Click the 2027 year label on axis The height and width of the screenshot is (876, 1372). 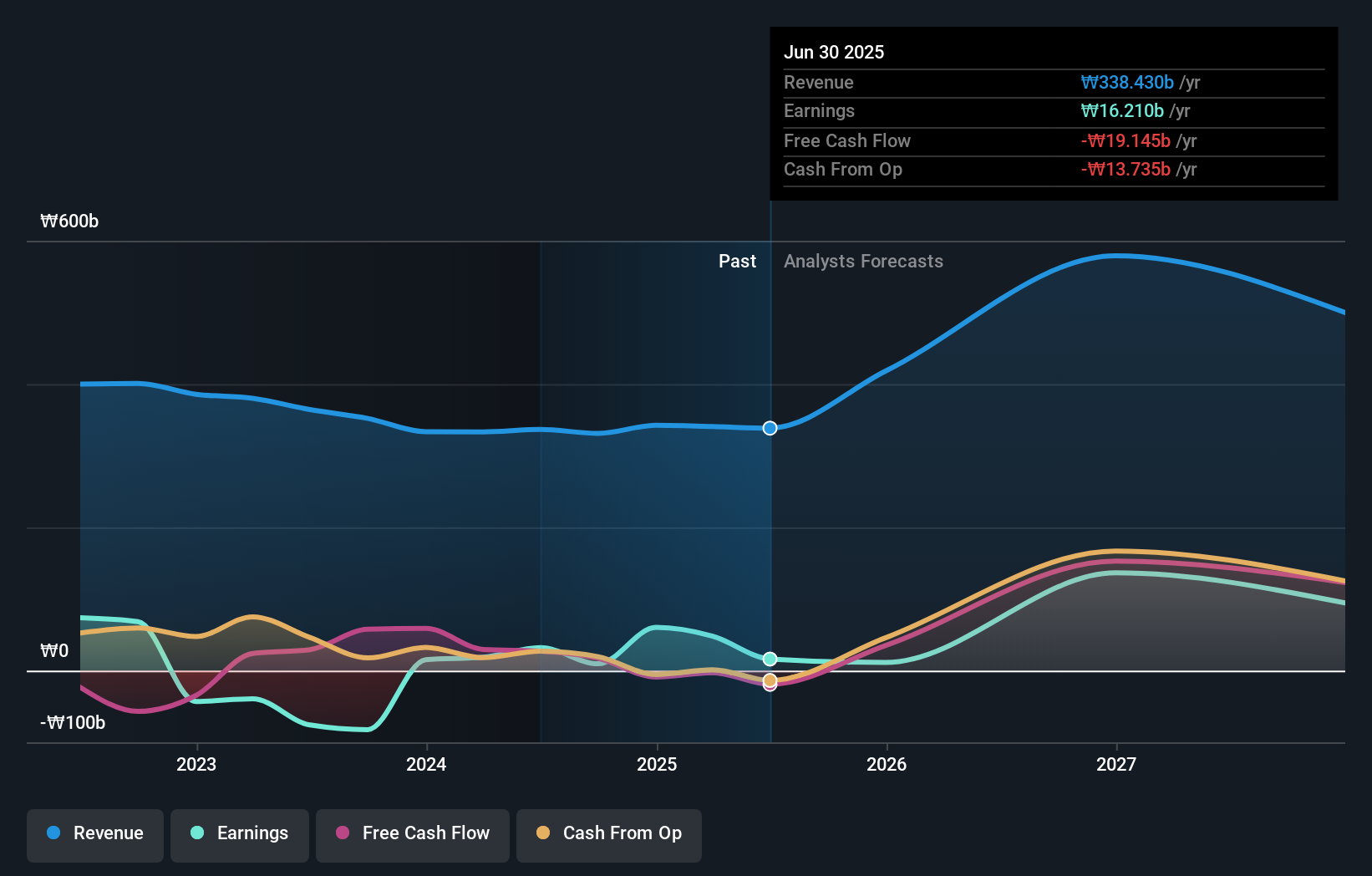[1118, 763]
